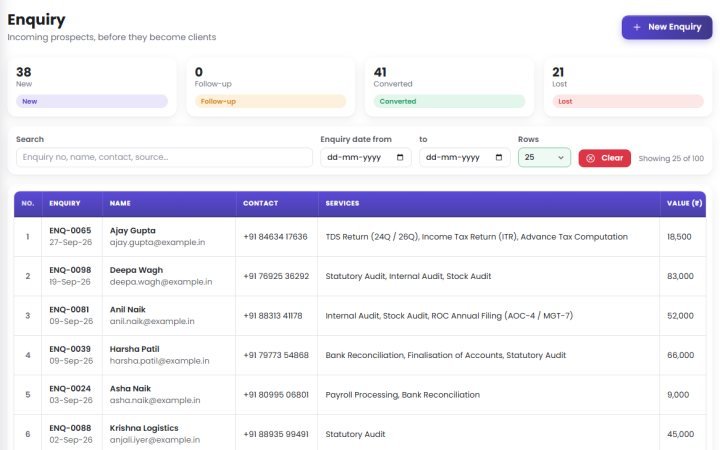The image size is (720, 450).
Task: Open calendar icon of Enquiry date from
Action: [400, 158]
